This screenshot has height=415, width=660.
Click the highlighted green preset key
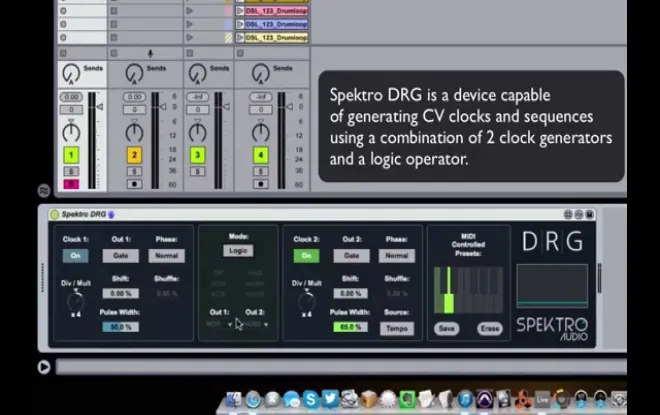click(449, 303)
